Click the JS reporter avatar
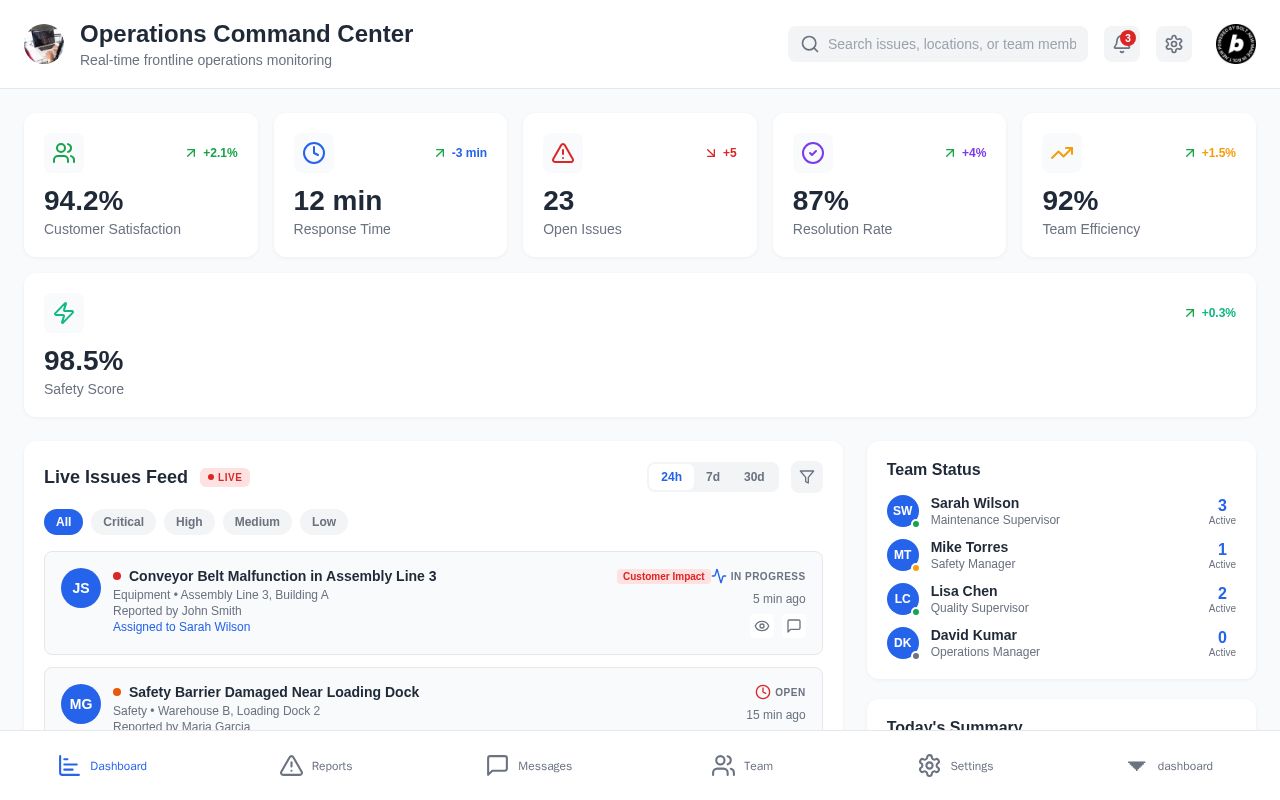This screenshot has height=800, width=1280. tap(81, 588)
